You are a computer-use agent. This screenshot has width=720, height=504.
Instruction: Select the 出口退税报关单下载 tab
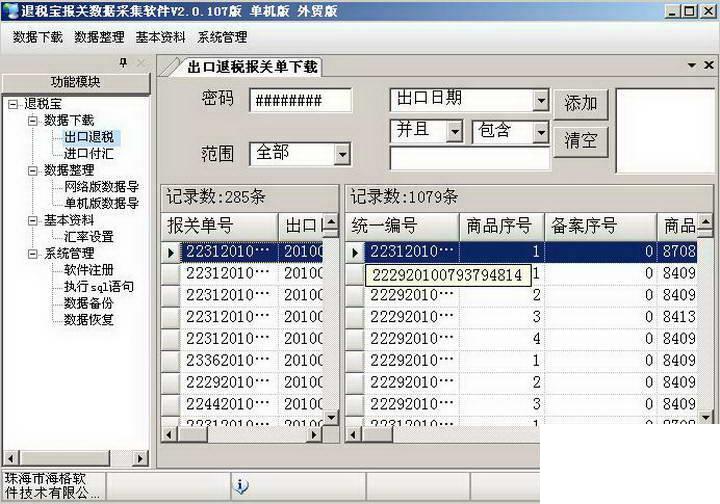coord(252,67)
